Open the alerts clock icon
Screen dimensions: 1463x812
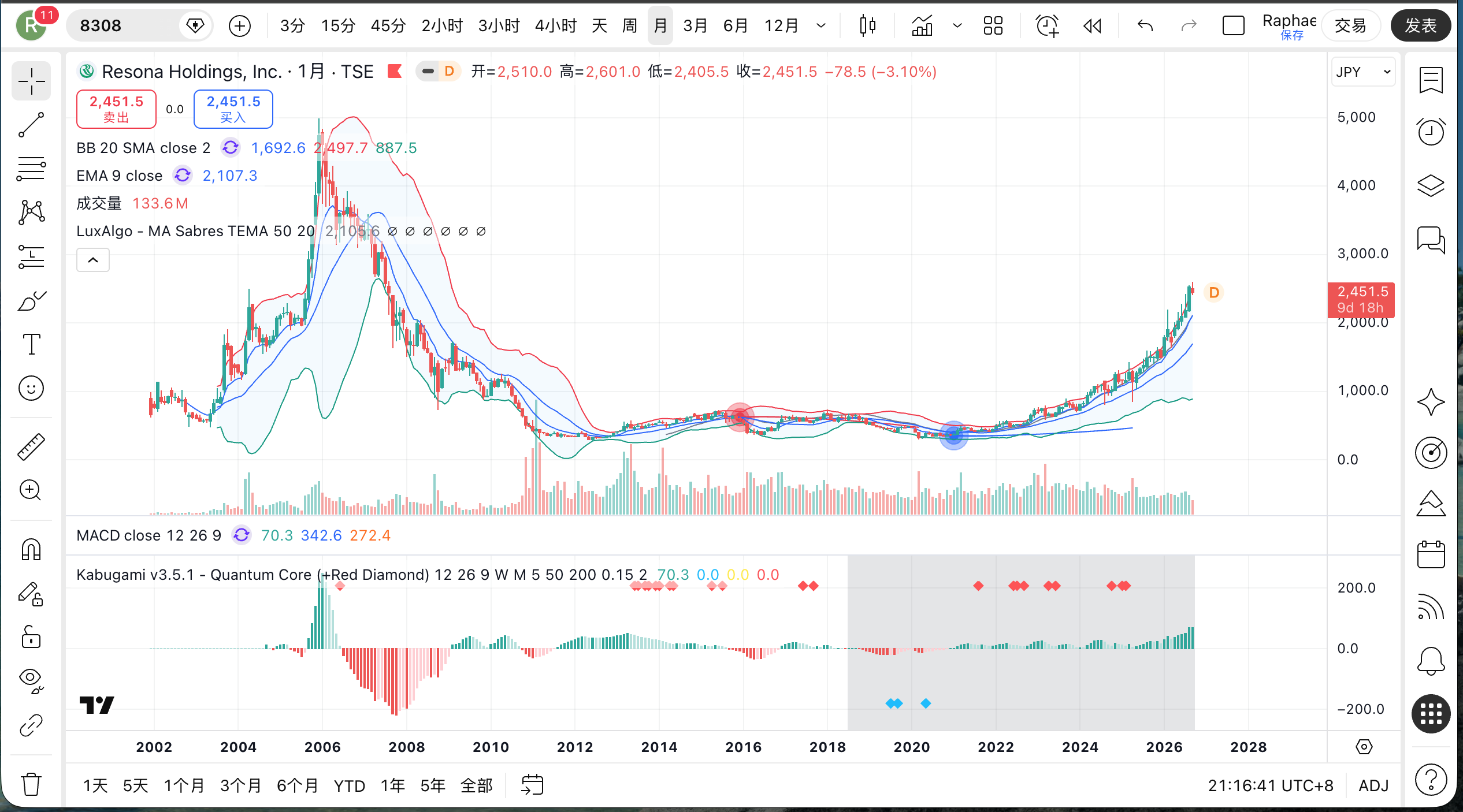tap(1431, 132)
